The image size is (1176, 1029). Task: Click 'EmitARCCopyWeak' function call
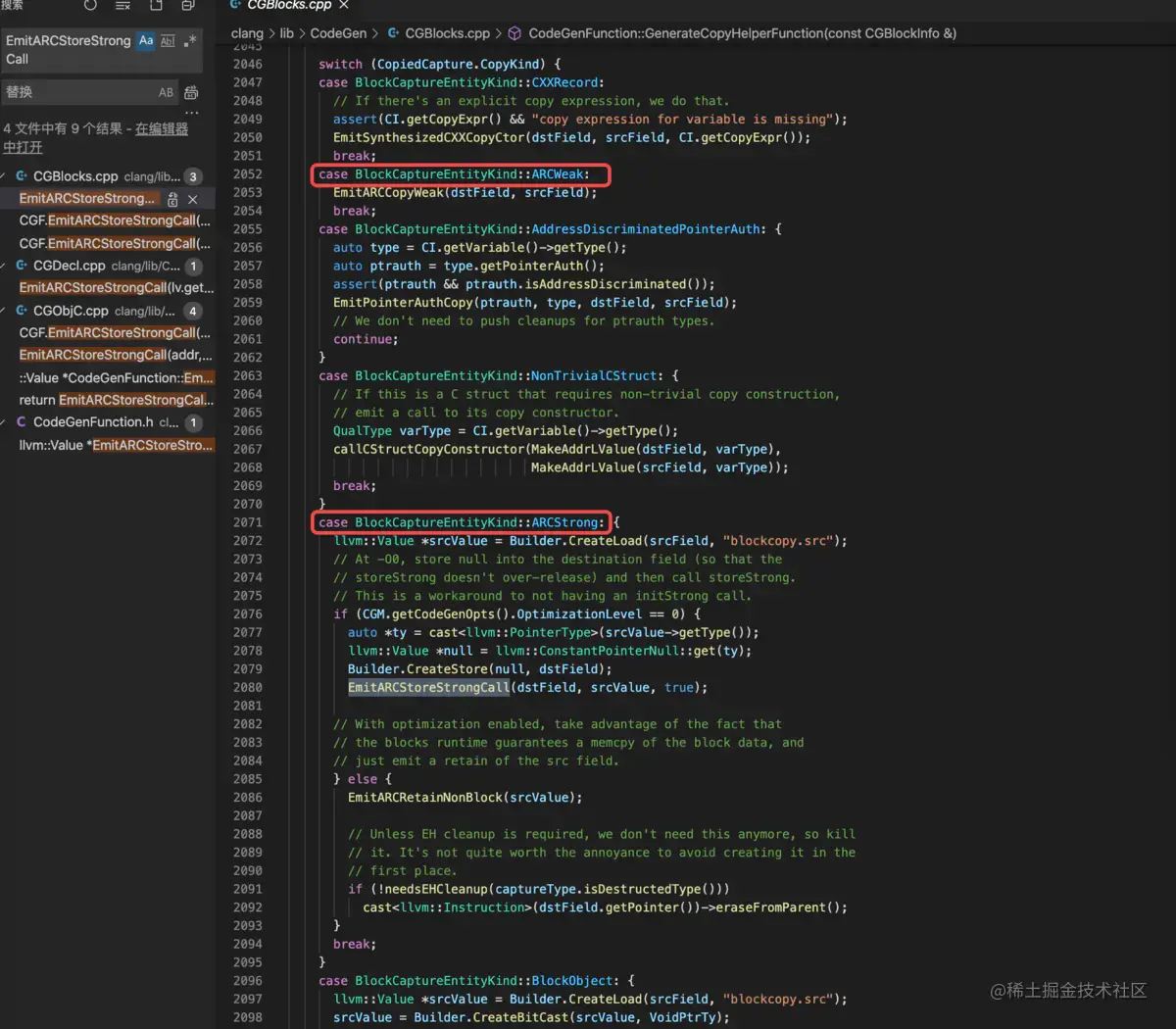[x=388, y=192]
